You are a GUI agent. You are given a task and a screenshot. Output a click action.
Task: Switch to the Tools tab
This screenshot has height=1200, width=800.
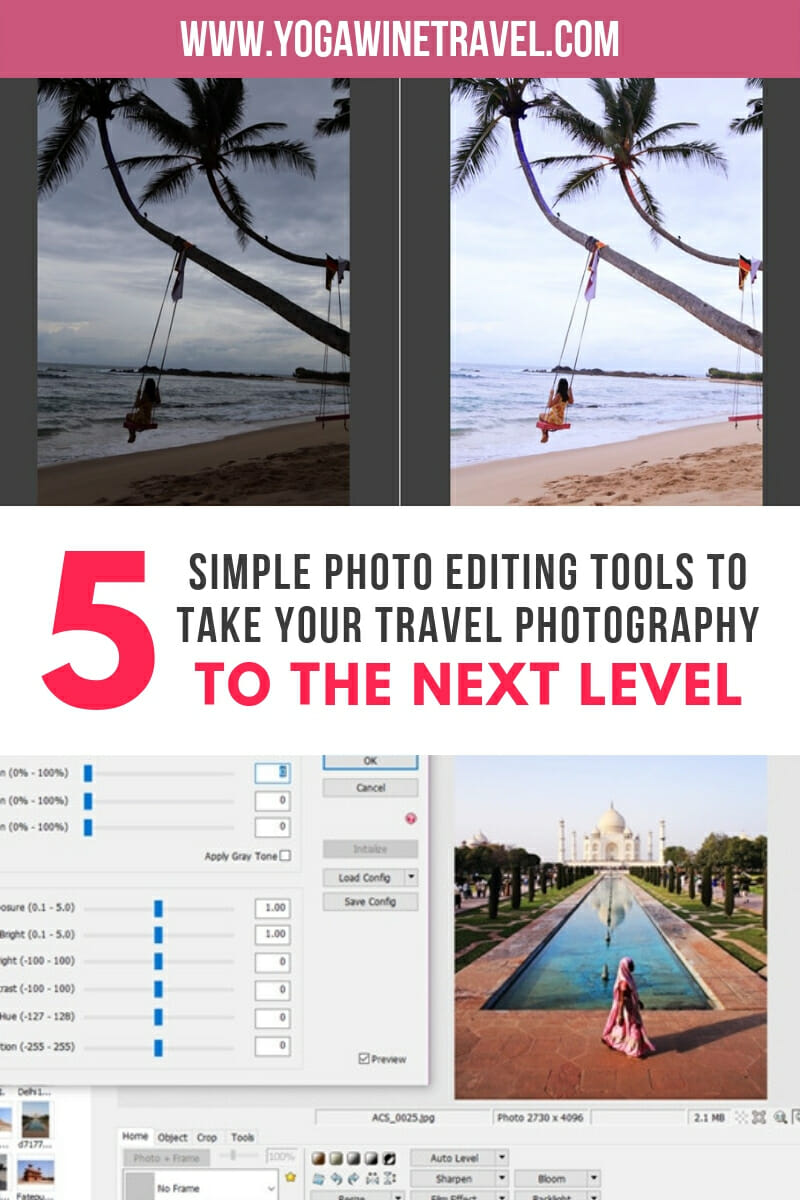[243, 1137]
